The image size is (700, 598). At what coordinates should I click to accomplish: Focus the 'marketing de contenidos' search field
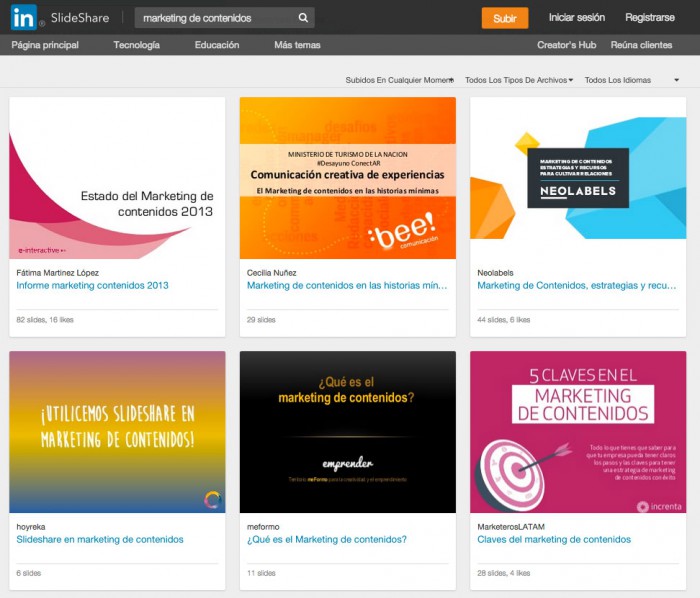(225, 18)
